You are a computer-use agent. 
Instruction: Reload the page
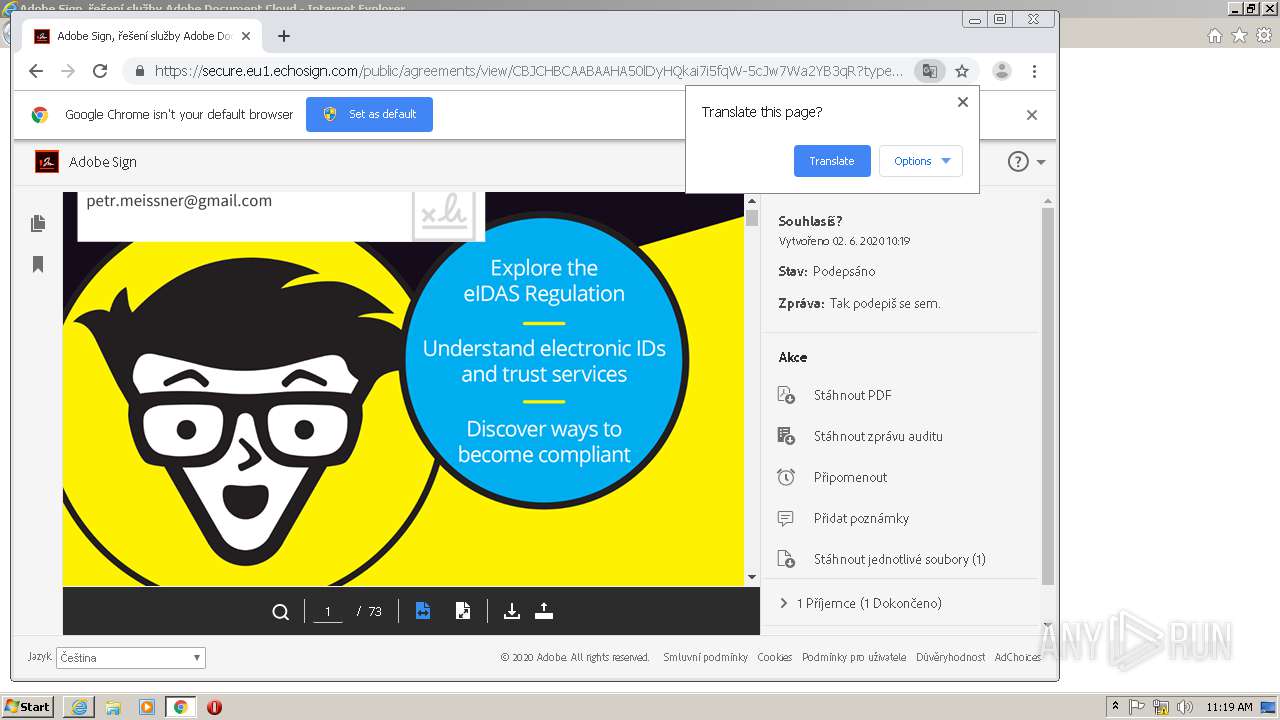click(100, 71)
